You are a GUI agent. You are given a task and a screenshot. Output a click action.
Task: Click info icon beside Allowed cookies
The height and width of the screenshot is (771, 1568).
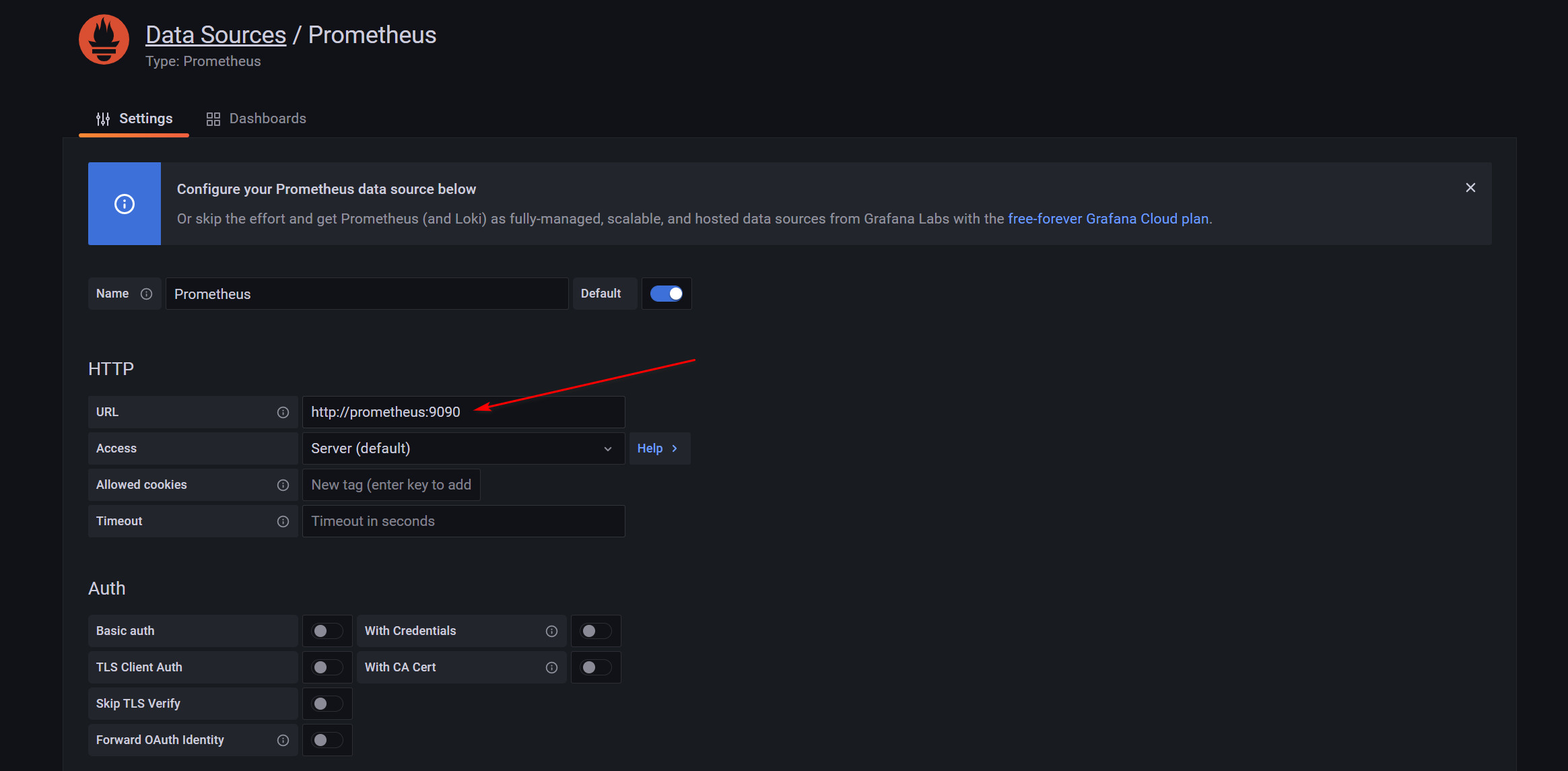pos(283,485)
